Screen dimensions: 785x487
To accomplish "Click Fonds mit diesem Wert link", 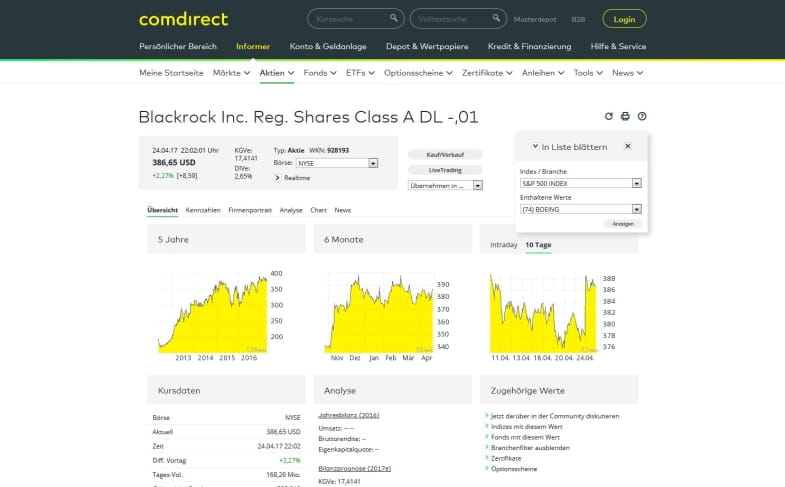I will coord(525,437).
